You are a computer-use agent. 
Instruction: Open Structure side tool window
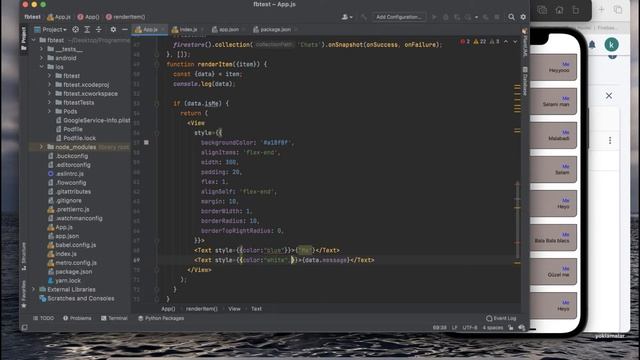(24, 256)
